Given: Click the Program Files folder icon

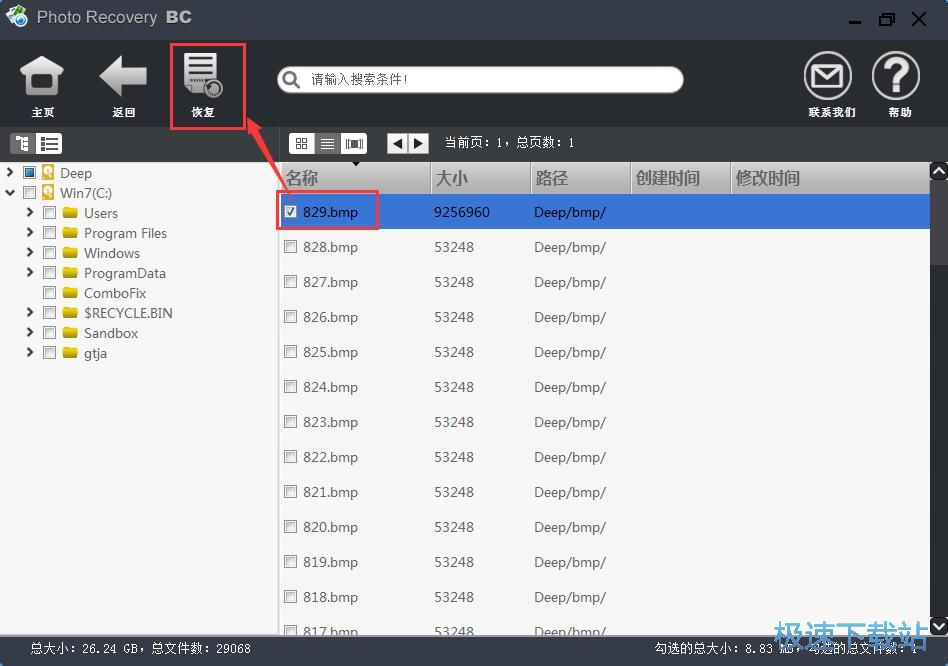Looking at the screenshot, I should 70,233.
